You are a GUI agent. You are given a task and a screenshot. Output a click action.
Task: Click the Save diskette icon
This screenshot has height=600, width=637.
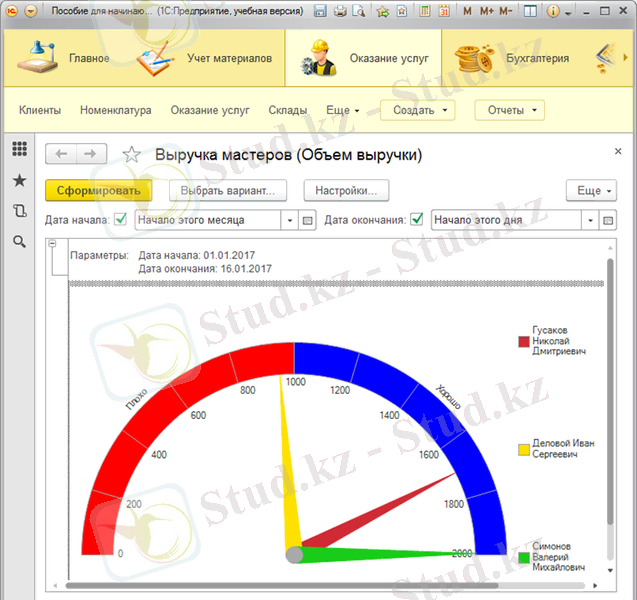pyautogui.click(x=320, y=11)
